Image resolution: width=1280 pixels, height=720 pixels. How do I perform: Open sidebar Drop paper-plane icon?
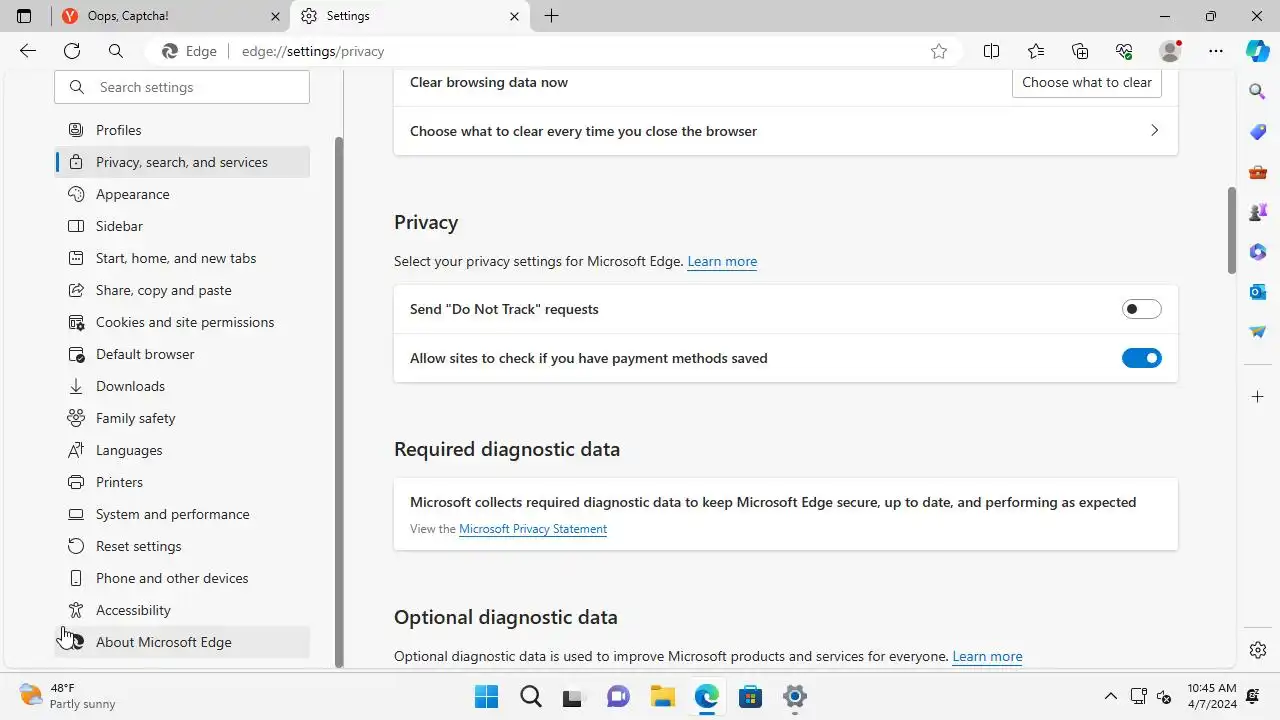[1258, 332]
